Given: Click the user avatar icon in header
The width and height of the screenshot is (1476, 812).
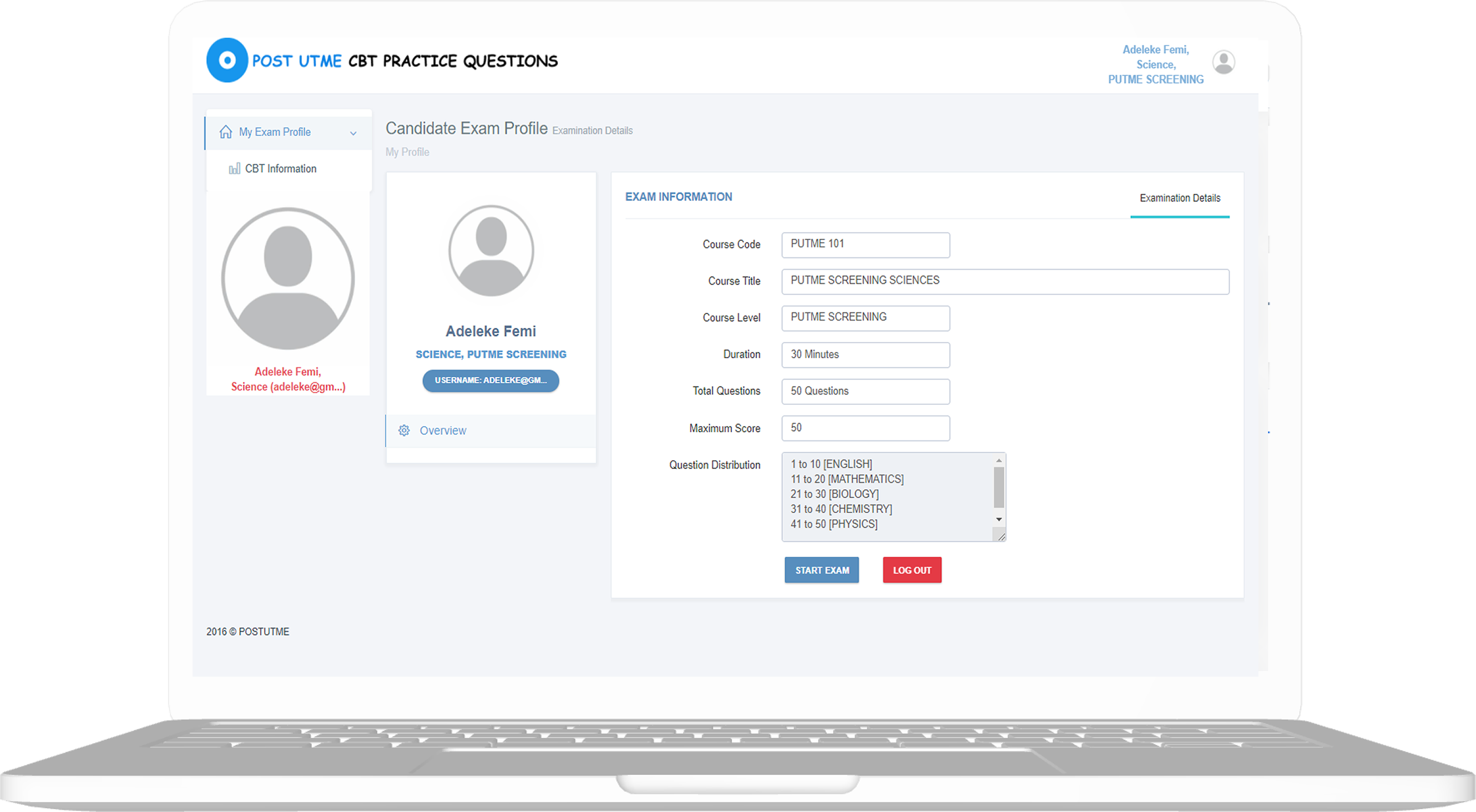Looking at the screenshot, I should point(1223,62).
